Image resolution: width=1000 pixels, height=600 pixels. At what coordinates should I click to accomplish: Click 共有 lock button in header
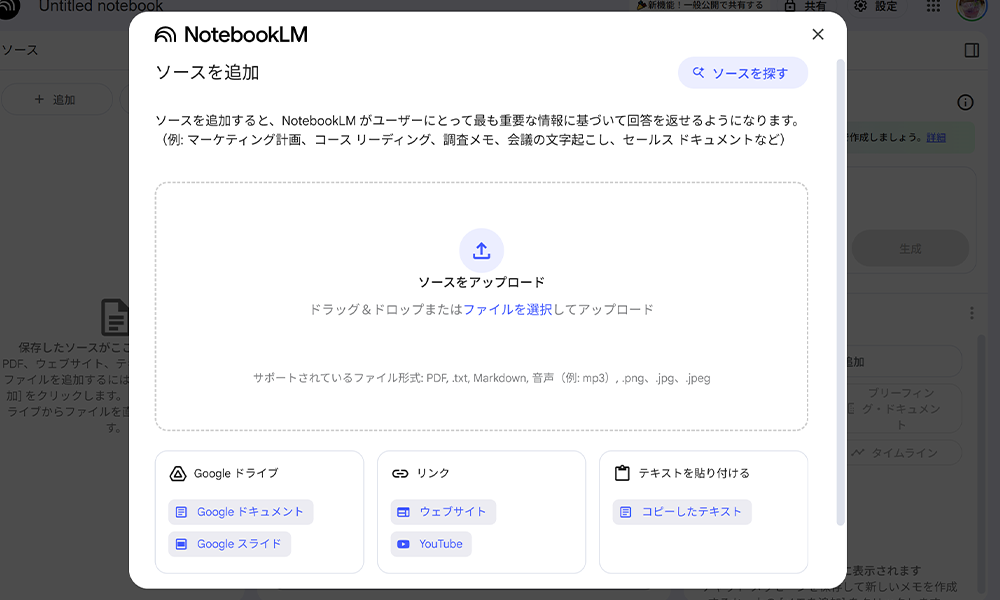(x=805, y=6)
